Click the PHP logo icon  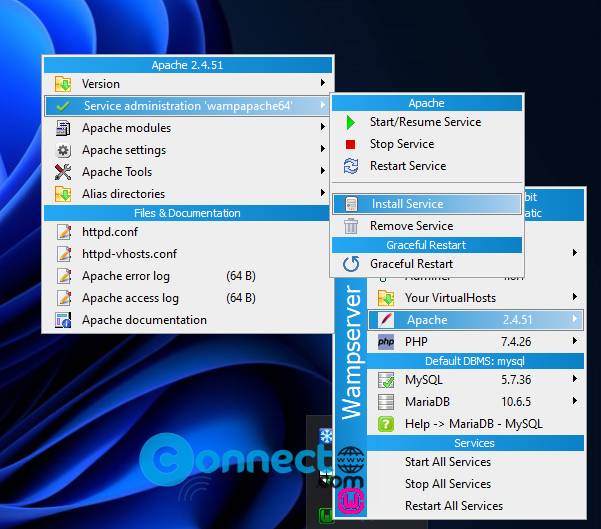(x=386, y=342)
